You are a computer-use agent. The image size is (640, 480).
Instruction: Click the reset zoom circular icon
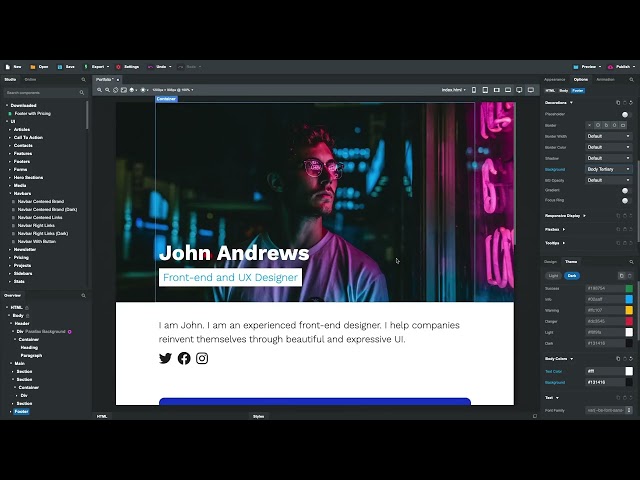tap(116, 90)
